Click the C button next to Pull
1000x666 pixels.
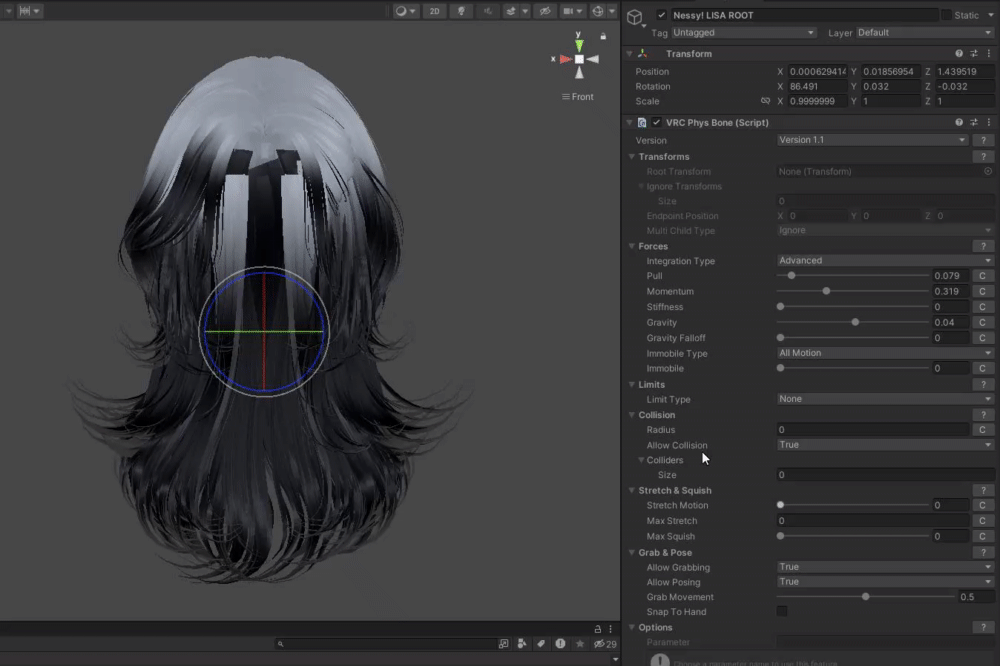(982, 276)
